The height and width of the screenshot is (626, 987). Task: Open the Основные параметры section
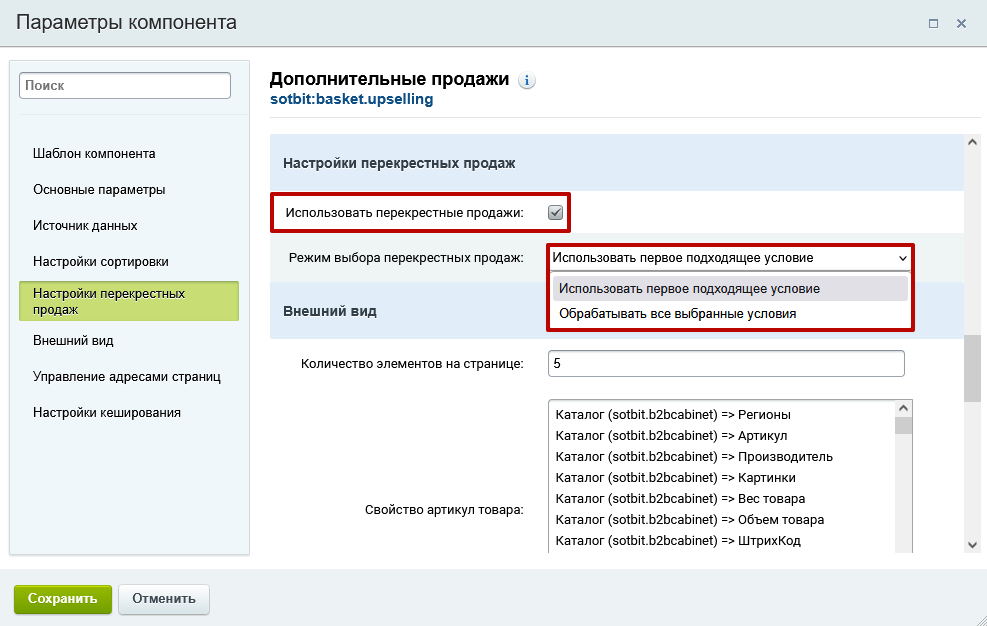coord(95,189)
